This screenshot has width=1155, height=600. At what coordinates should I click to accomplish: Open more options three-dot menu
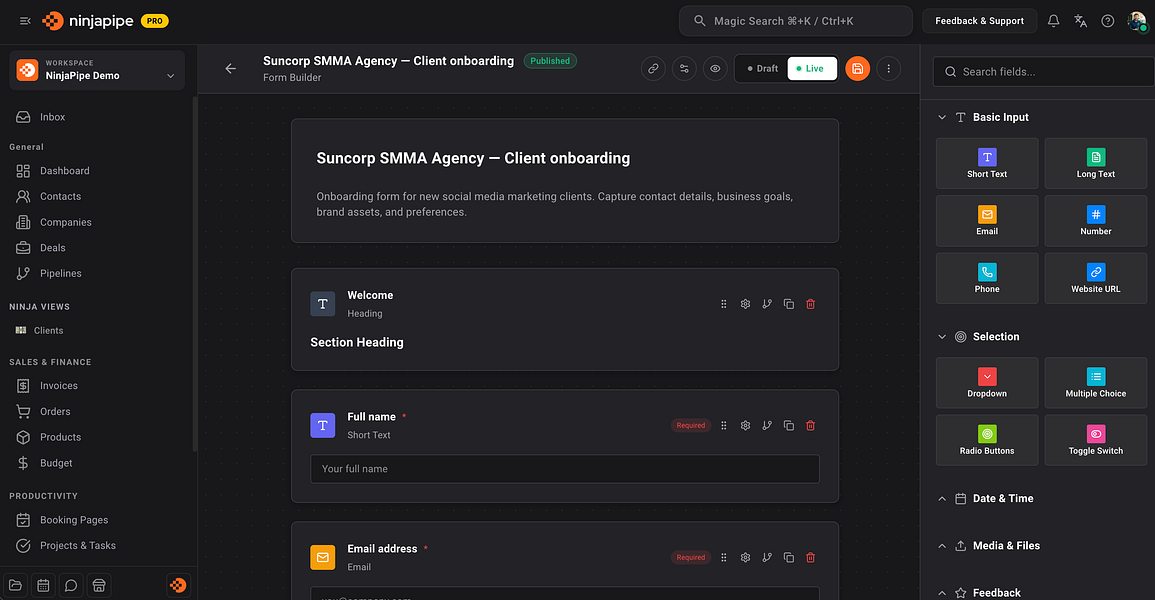[888, 68]
